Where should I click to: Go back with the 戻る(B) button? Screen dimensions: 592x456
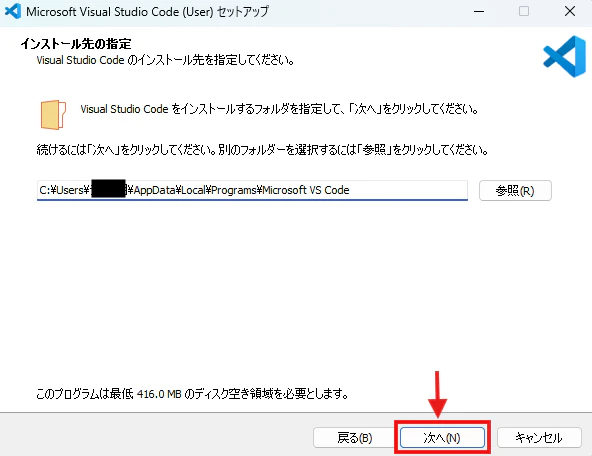[x=355, y=438]
